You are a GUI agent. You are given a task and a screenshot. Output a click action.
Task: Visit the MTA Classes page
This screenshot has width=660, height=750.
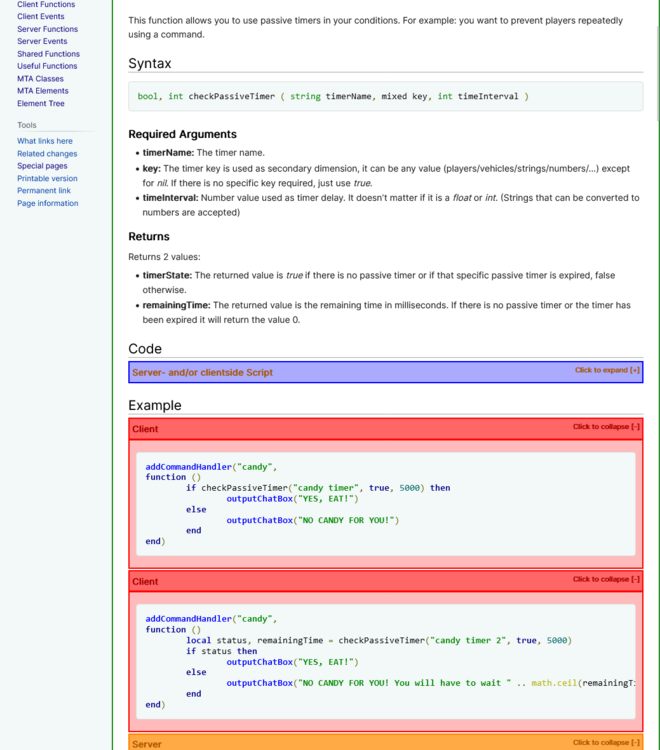pyautogui.click(x=40, y=78)
